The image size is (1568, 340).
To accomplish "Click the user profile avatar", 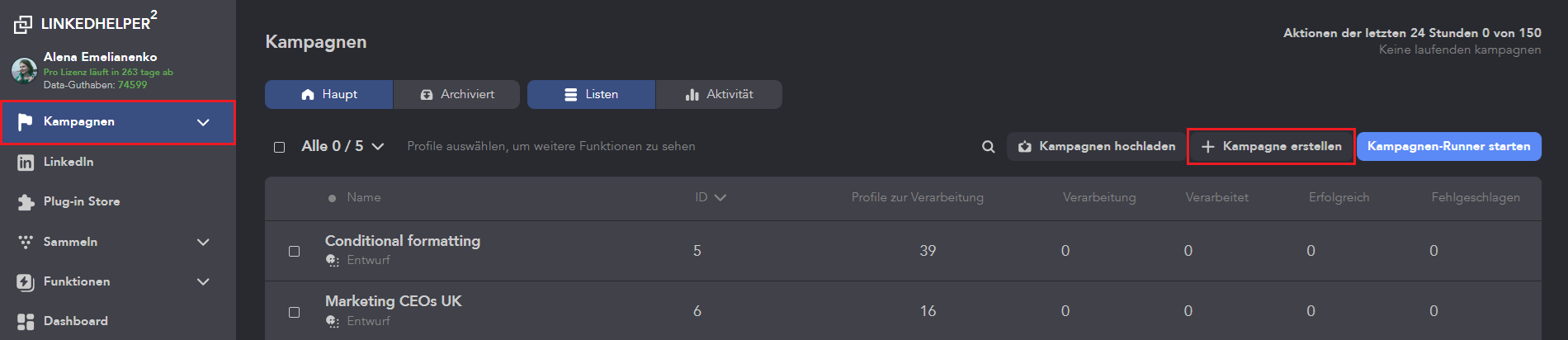I will point(24,70).
